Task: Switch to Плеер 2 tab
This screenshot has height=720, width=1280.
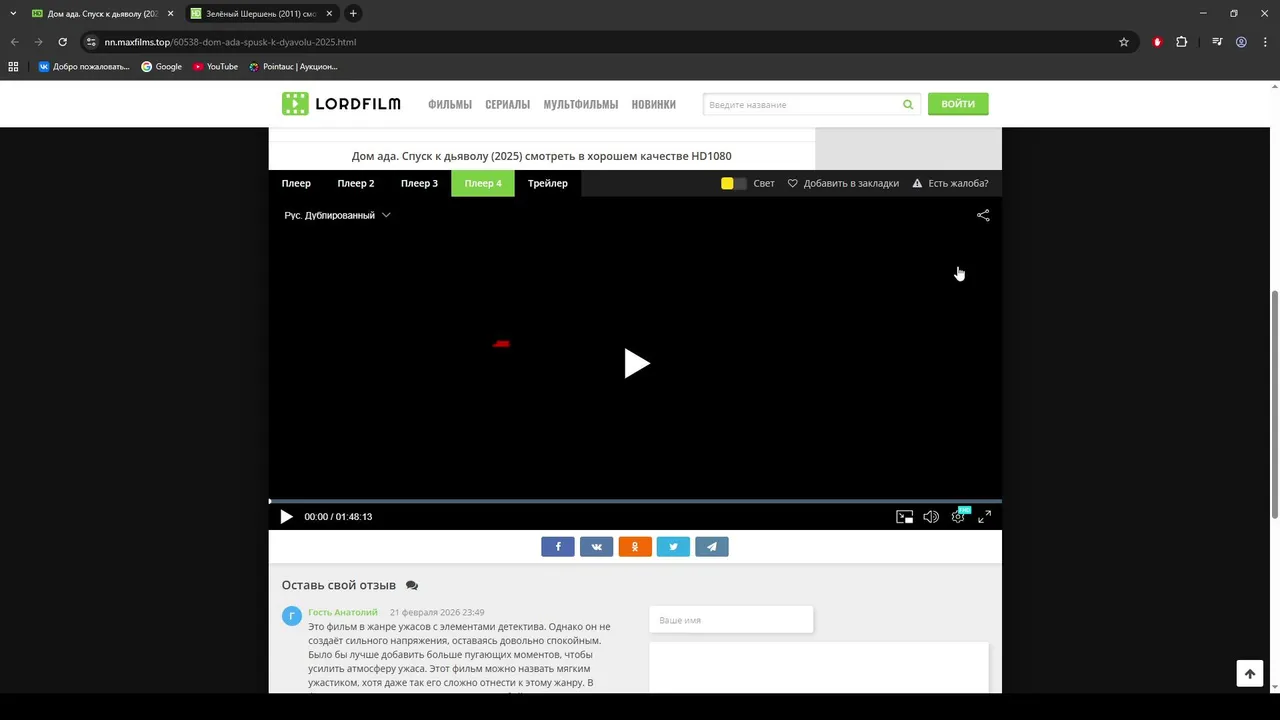Action: tap(356, 183)
